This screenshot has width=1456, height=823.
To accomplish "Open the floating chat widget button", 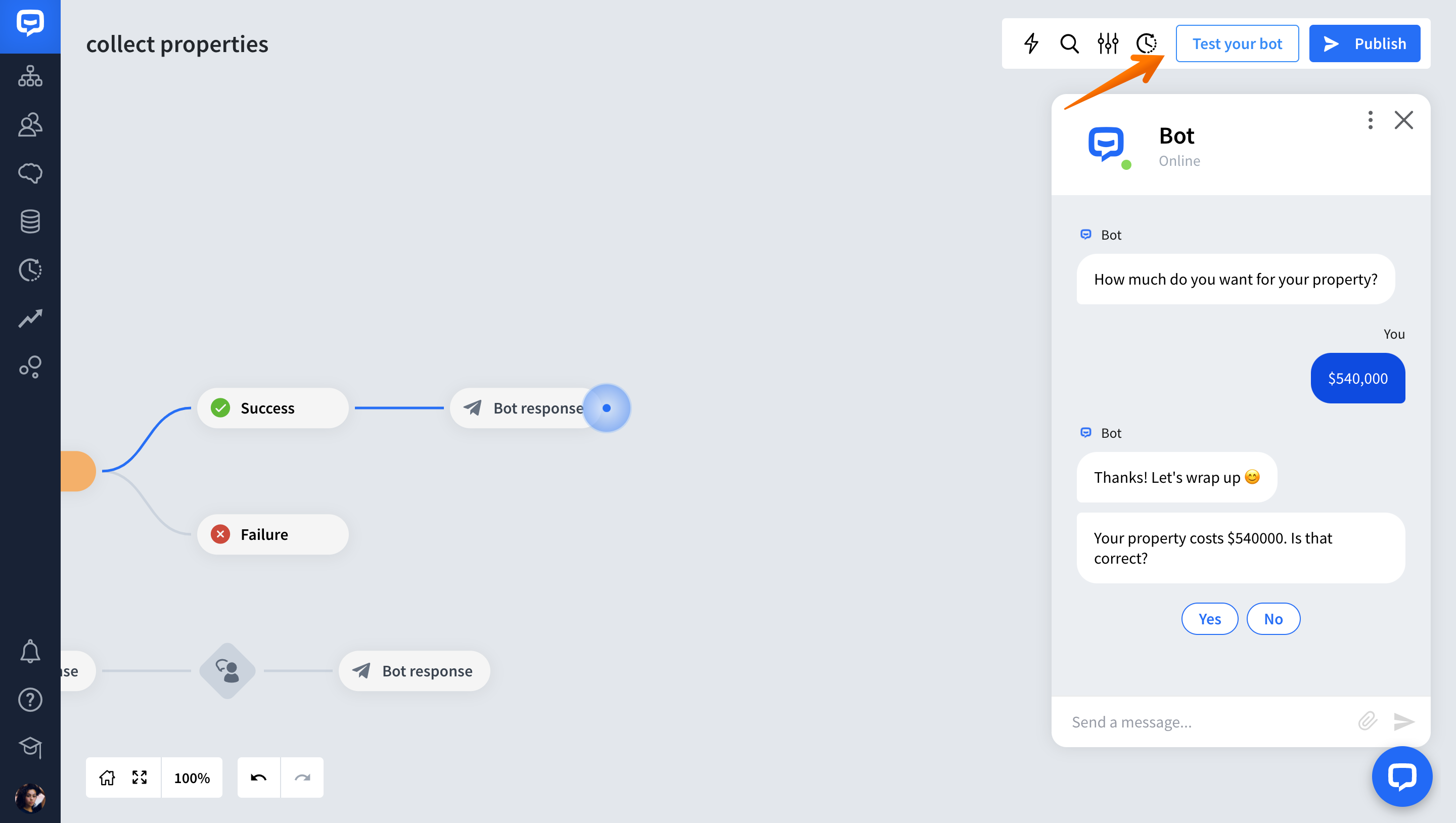I will [x=1402, y=776].
